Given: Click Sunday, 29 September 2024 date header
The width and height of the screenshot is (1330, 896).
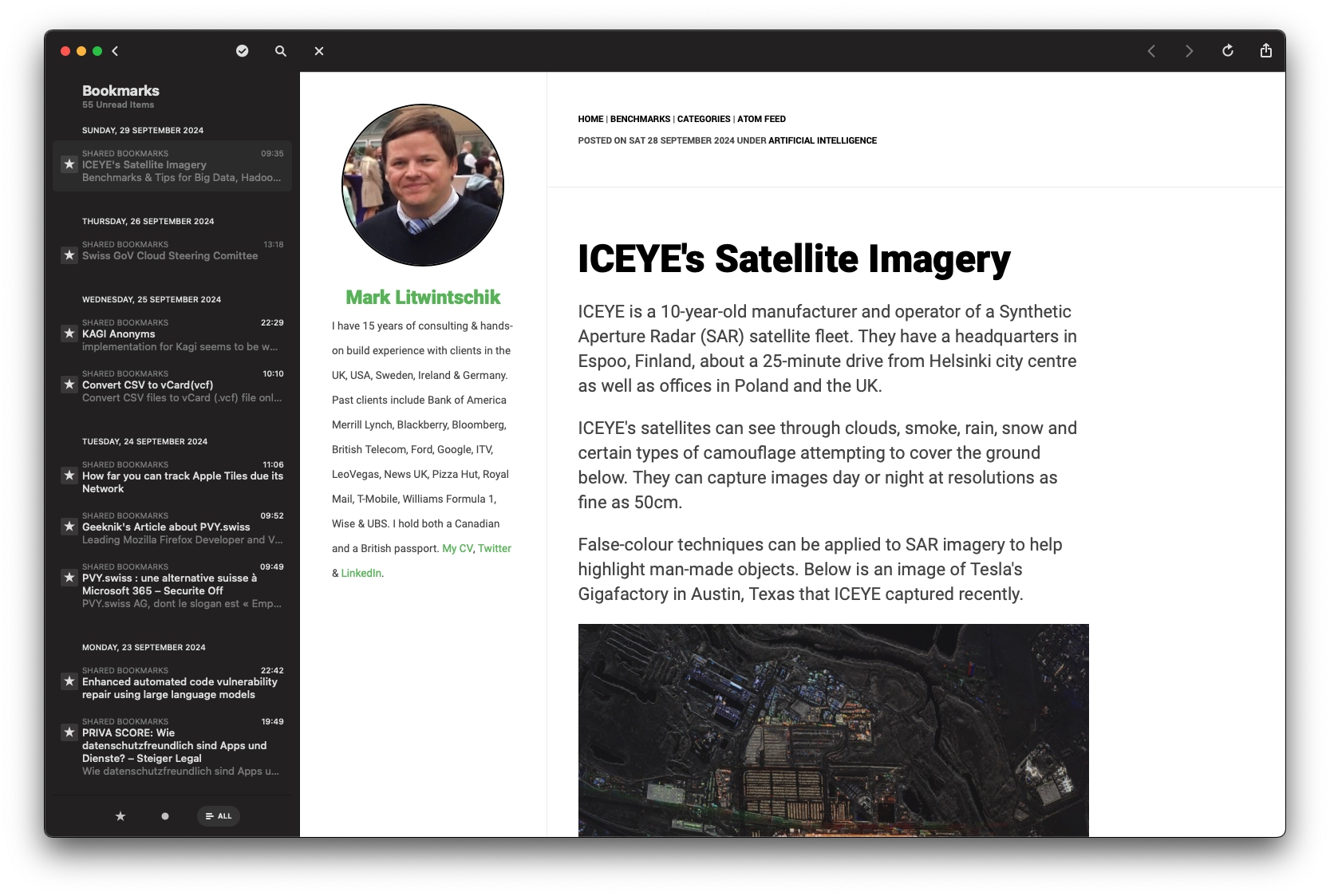Looking at the screenshot, I should click(143, 130).
